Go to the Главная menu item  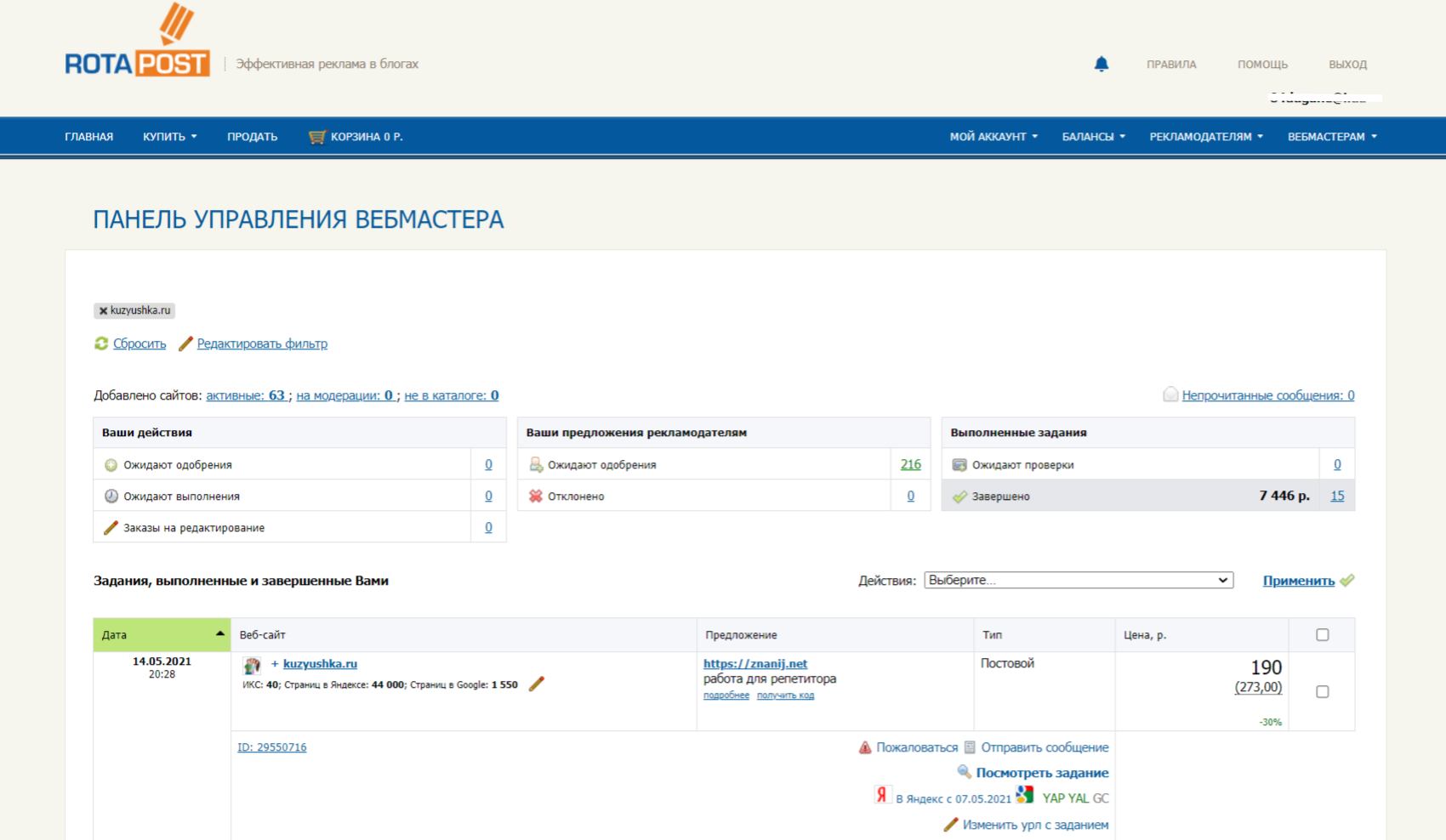88,137
